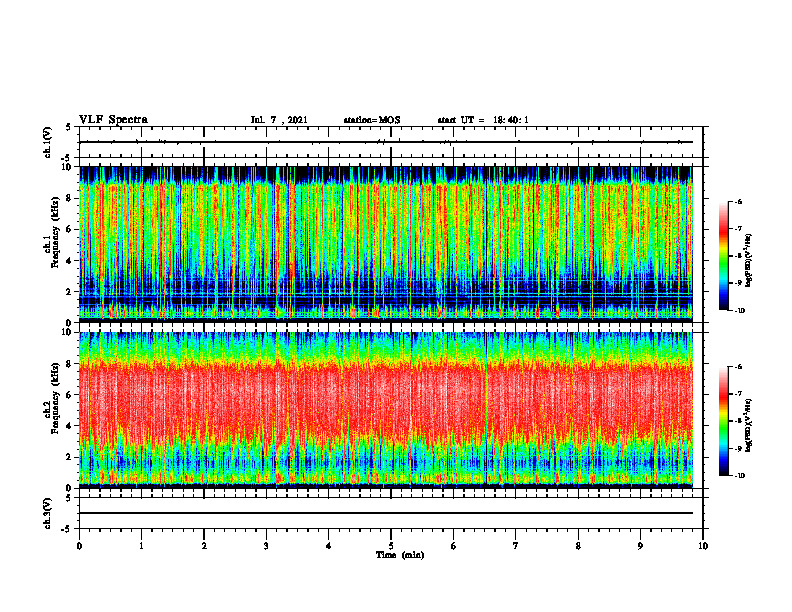Select the date text "Jul 7, 2021"
Screen dimensions: 792x612
(279, 120)
